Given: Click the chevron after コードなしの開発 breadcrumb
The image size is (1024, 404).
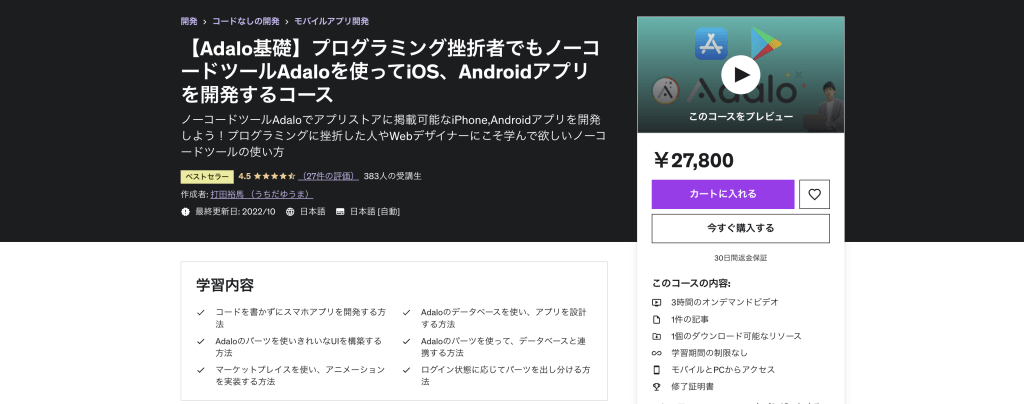Looking at the screenshot, I should (x=287, y=22).
